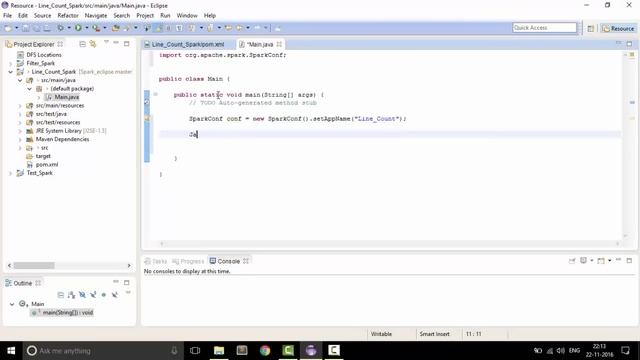
Task: Collapse the src/main/java folder
Action: click(20, 80)
